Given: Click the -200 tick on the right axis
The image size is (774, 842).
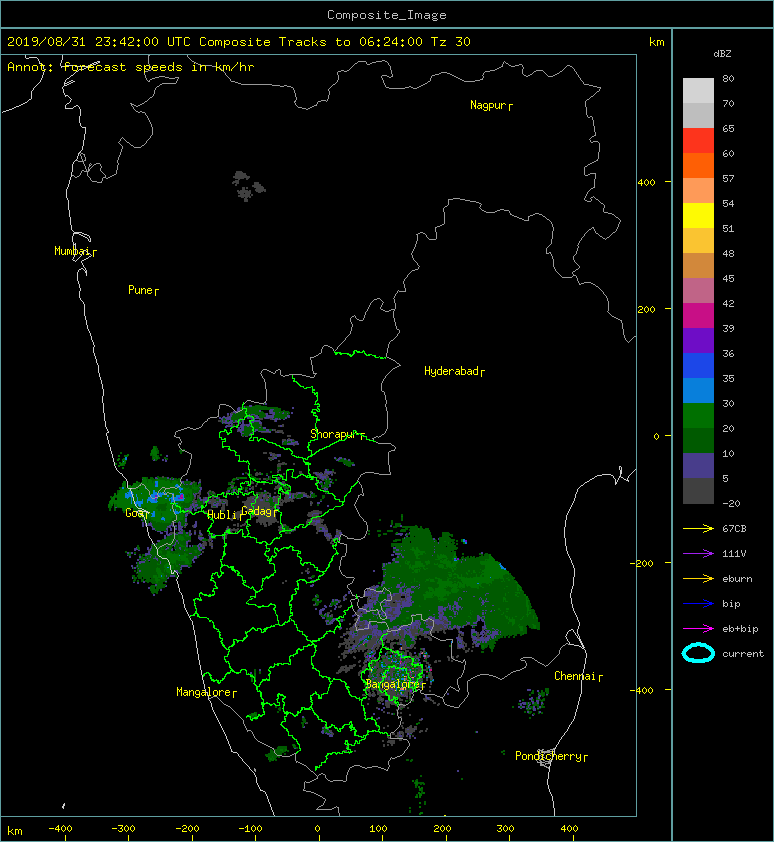Looking at the screenshot, I should coord(642,563).
